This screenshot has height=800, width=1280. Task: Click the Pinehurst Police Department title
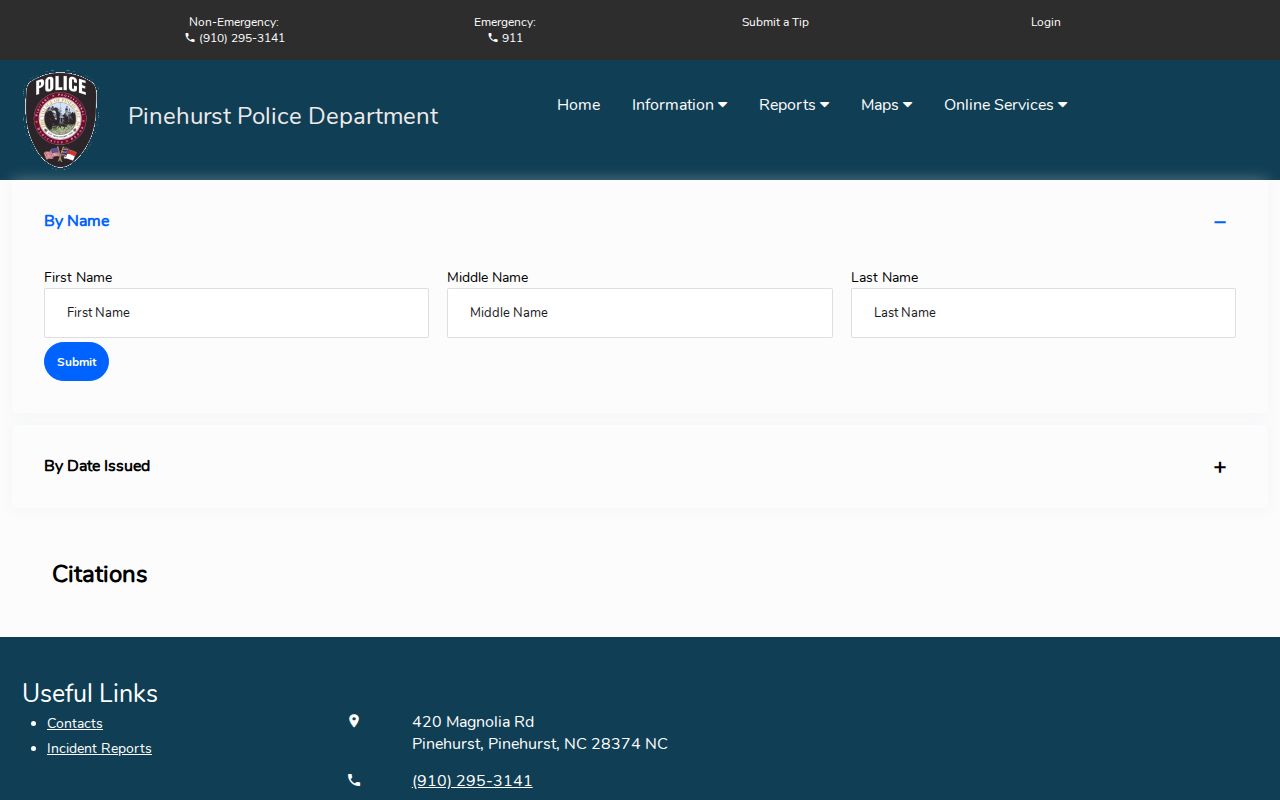283,116
